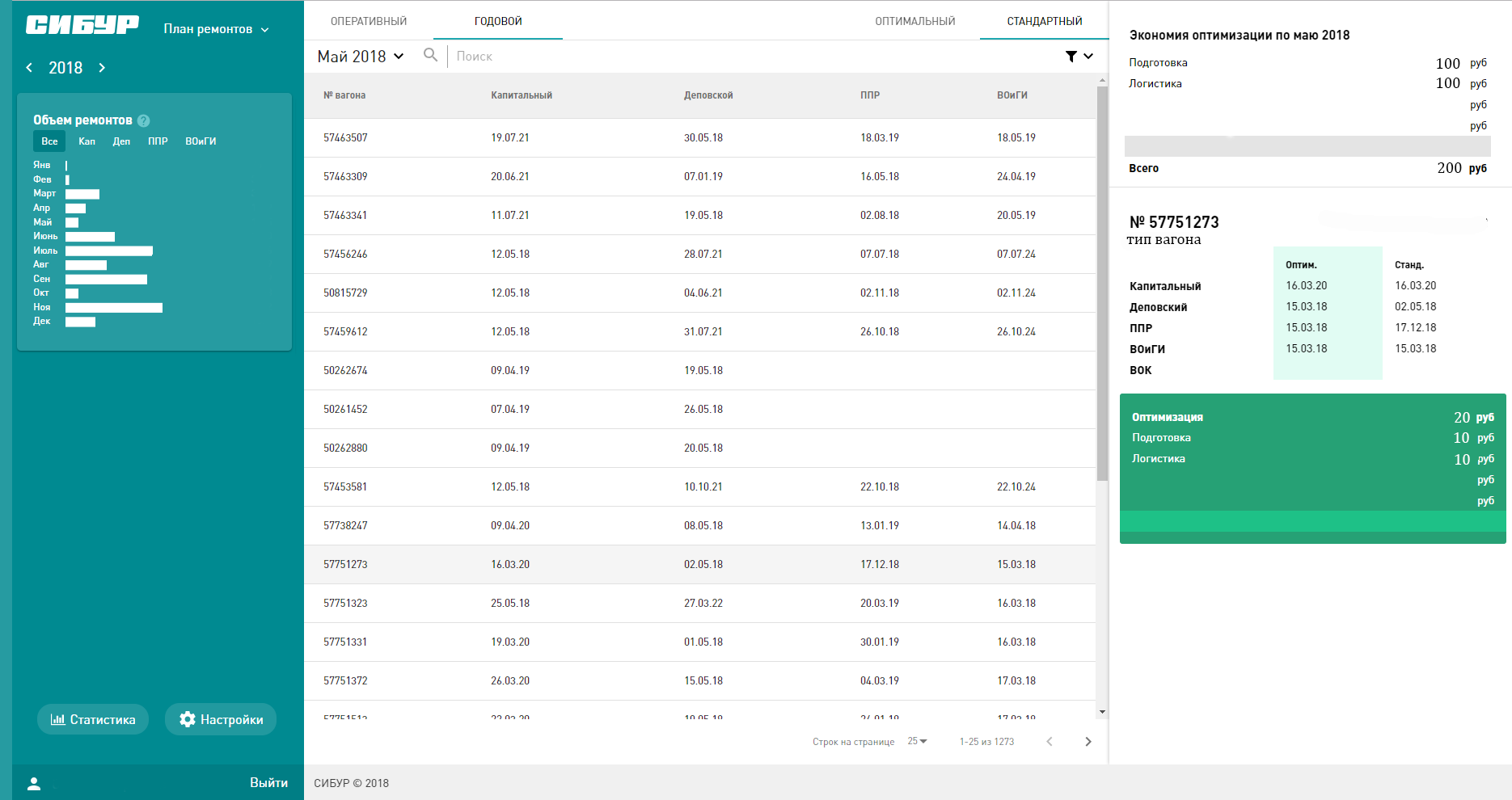The width and height of the screenshot is (1512, 800).
Task: Go to previous year arrow
Action: click(29, 68)
